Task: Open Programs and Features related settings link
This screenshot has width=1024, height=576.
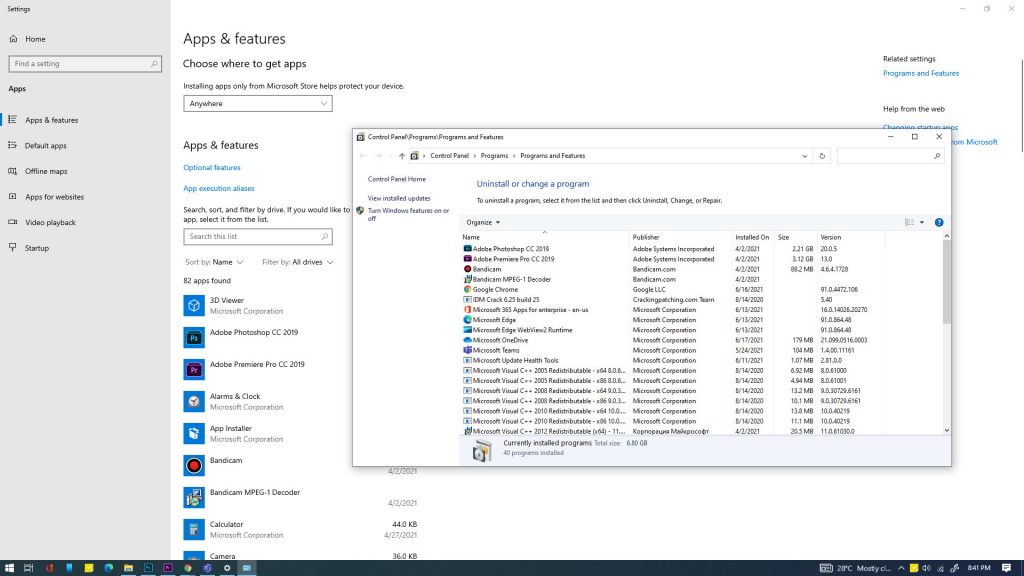Action: coord(921,73)
